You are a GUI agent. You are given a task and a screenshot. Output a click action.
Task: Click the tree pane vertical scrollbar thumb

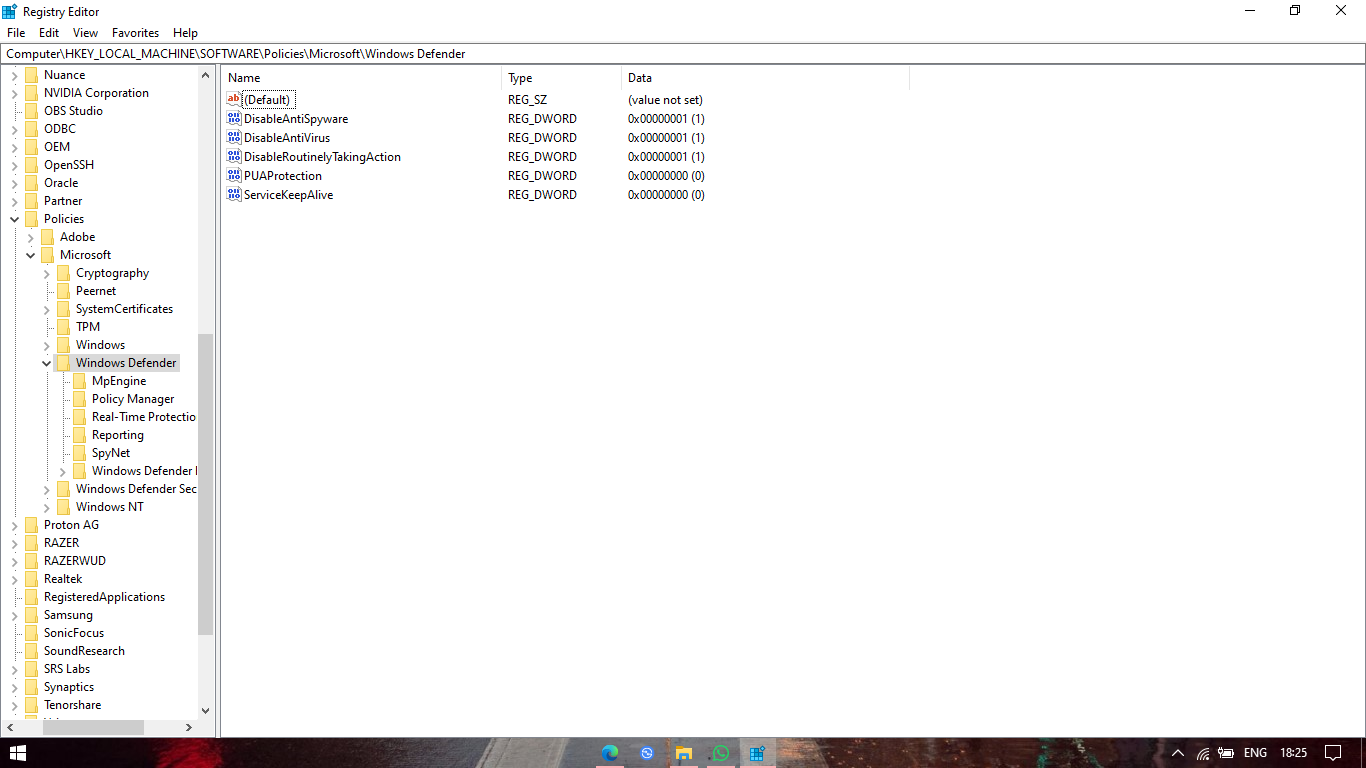click(206, 484)
